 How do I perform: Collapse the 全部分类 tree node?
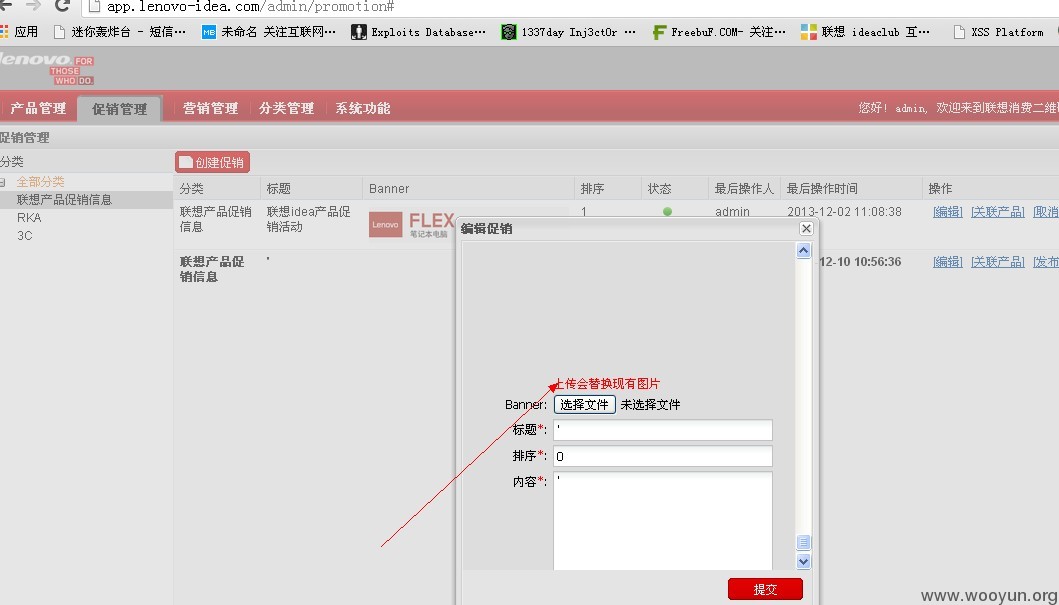coord(3,182)
